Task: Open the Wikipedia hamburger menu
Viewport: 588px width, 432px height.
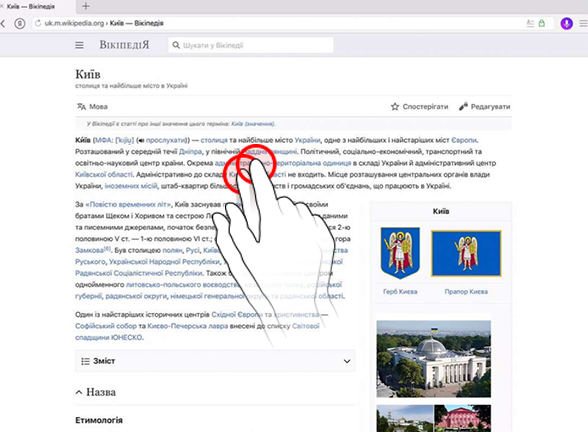Action: click(79, 45)
